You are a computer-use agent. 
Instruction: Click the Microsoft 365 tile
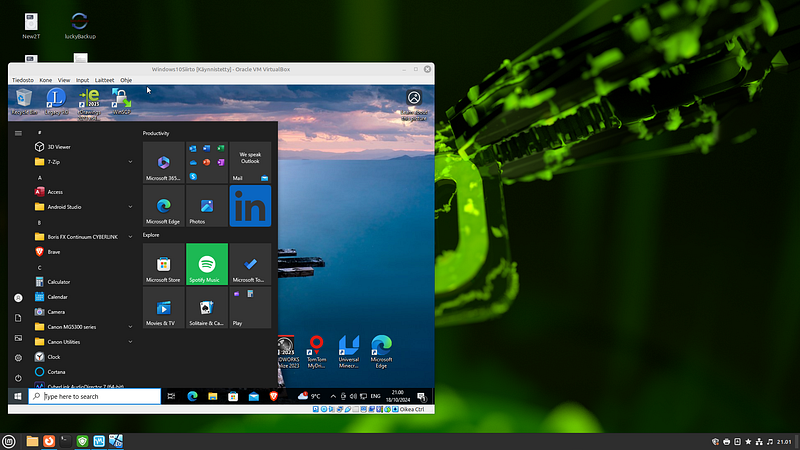tap(163, 162)
